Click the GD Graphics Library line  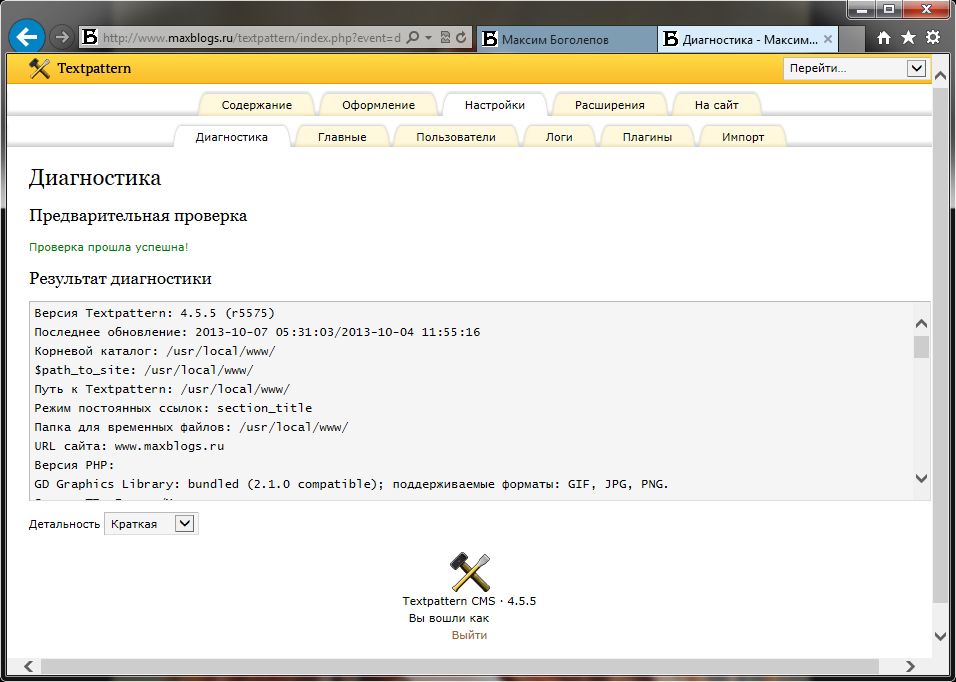tap(351, 484)
